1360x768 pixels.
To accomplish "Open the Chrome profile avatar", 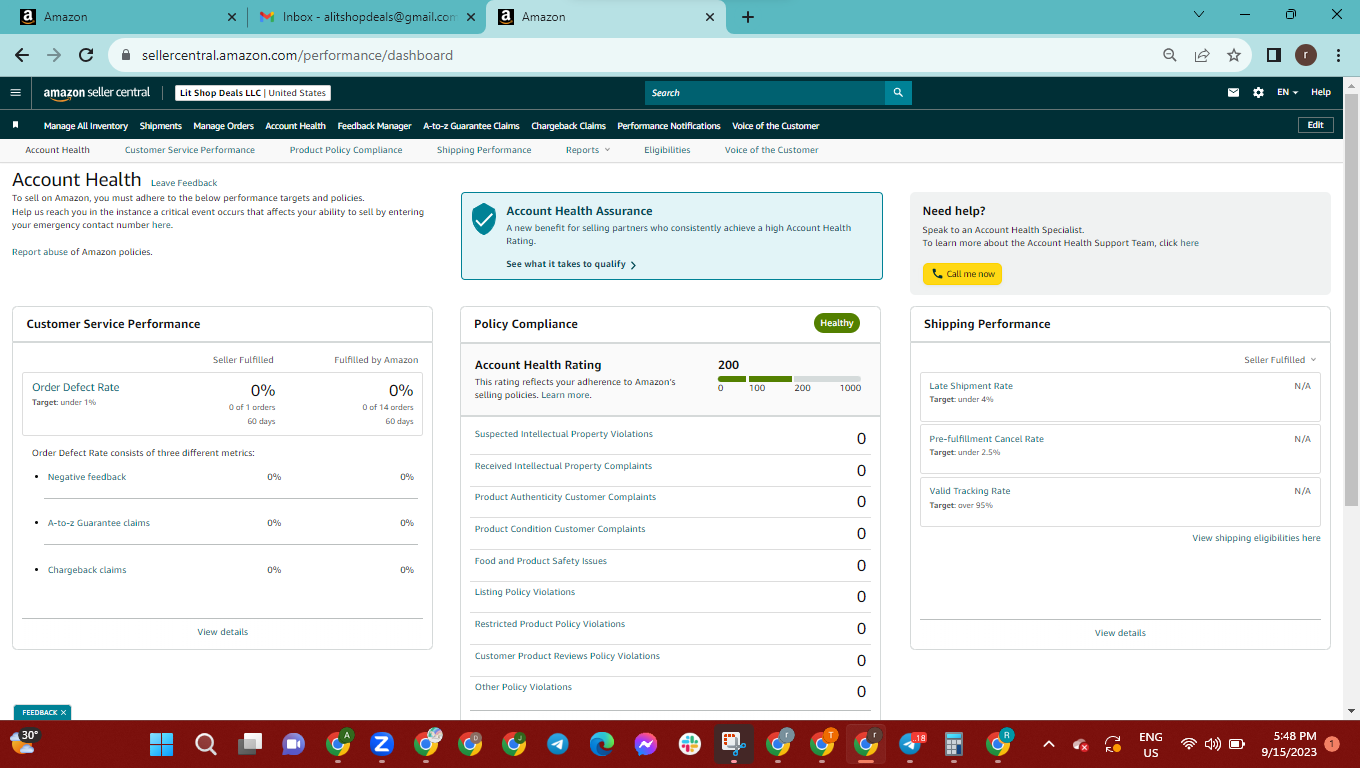I will pos(1306,55).
